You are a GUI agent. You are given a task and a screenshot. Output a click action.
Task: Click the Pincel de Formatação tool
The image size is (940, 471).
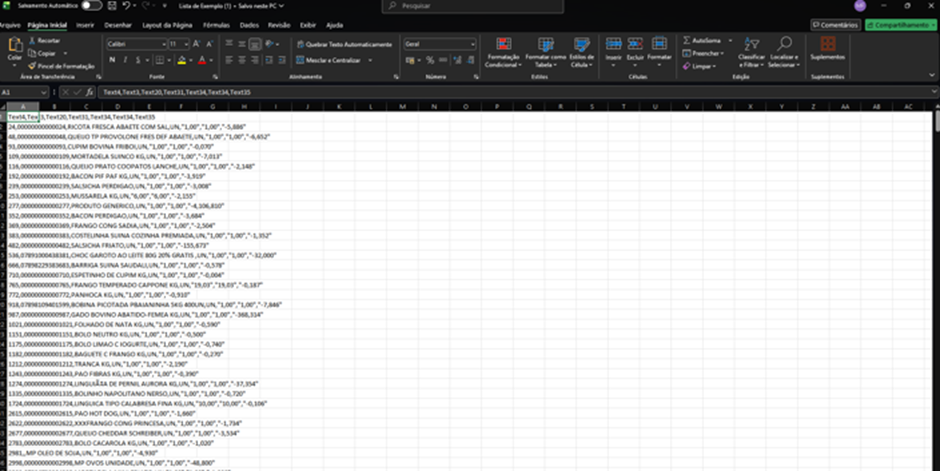coord(61,66)
